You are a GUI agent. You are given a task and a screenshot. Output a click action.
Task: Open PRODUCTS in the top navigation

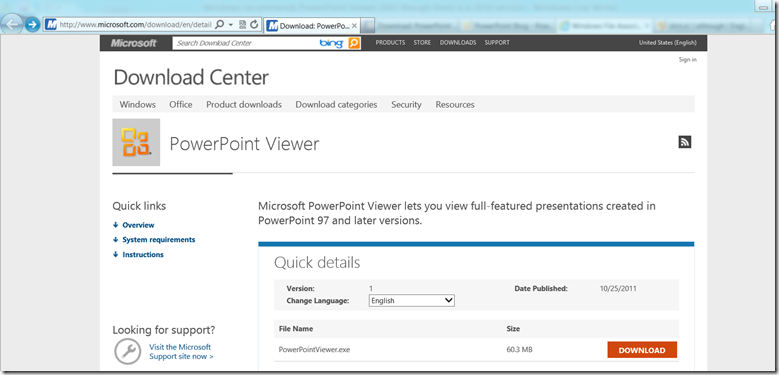[390, 43]
